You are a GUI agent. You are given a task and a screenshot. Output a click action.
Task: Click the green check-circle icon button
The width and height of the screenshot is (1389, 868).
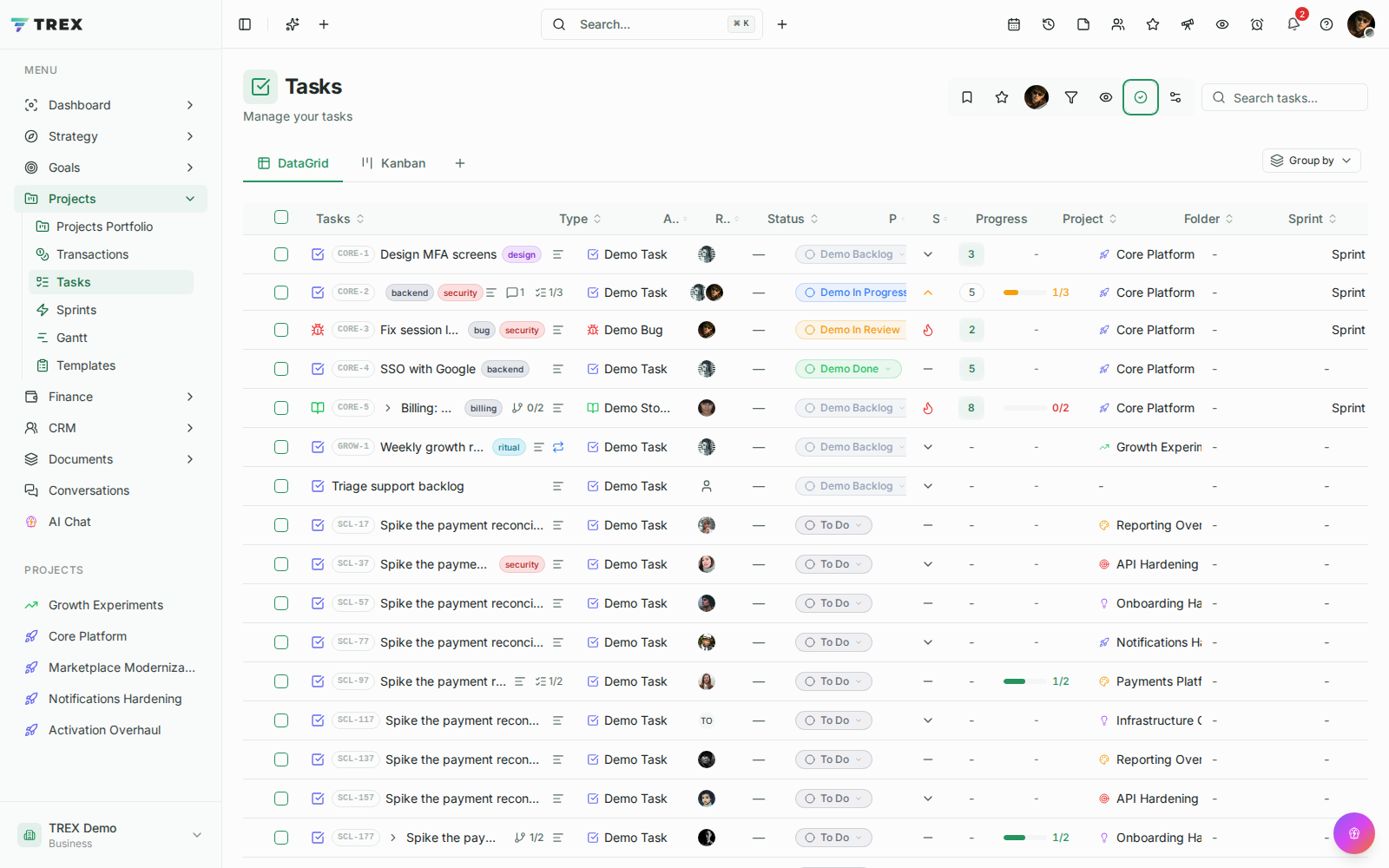coord(1141,97)
